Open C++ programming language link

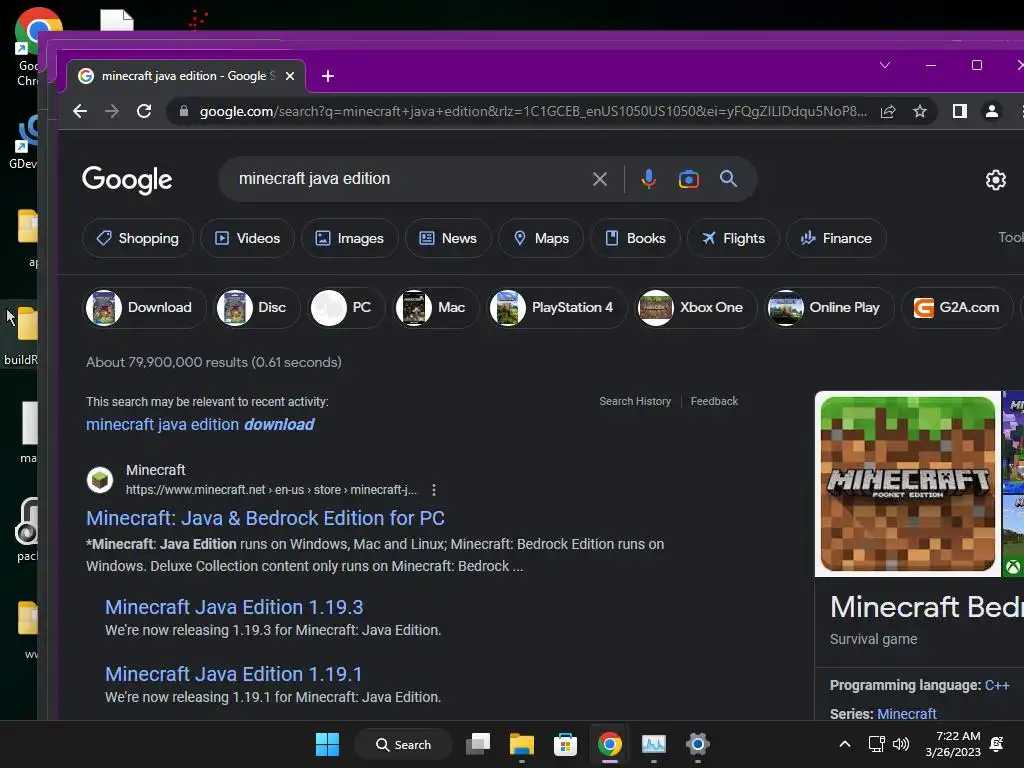coord(997,685)
